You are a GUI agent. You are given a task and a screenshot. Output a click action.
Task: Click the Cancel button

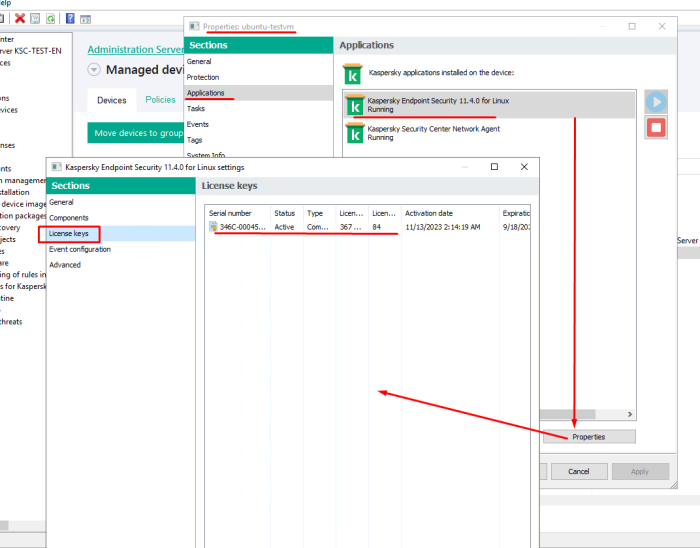[x=579, y=471]
